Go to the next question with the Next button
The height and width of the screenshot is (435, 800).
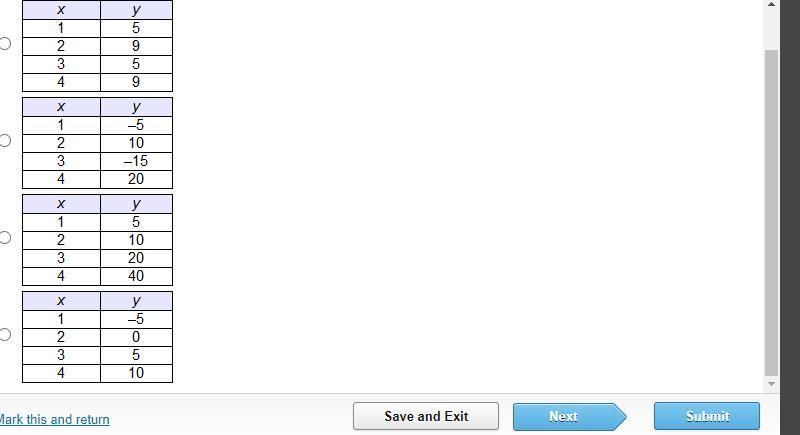[x=569, y=416]
